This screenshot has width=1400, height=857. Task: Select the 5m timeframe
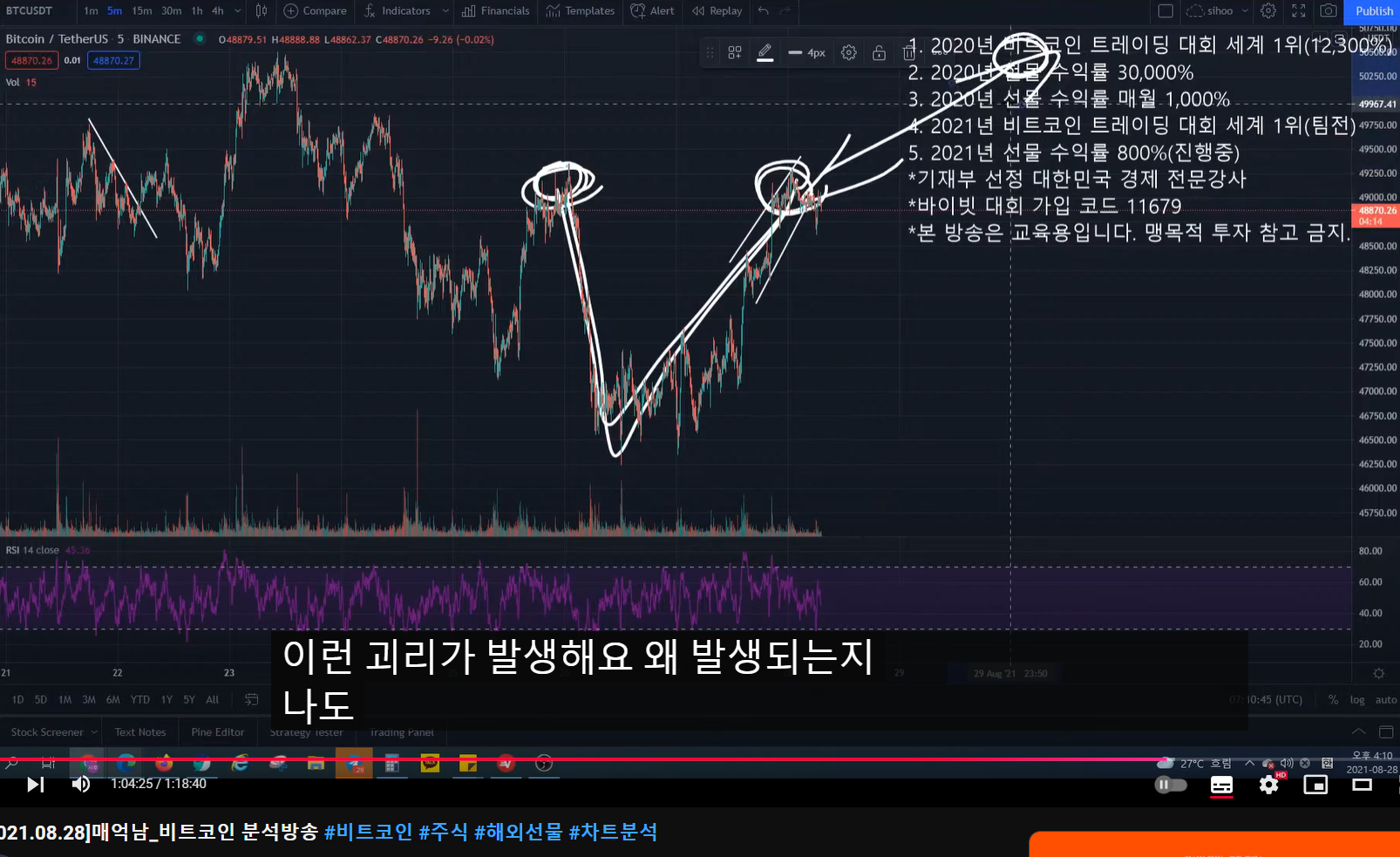(x=114, y=11)
